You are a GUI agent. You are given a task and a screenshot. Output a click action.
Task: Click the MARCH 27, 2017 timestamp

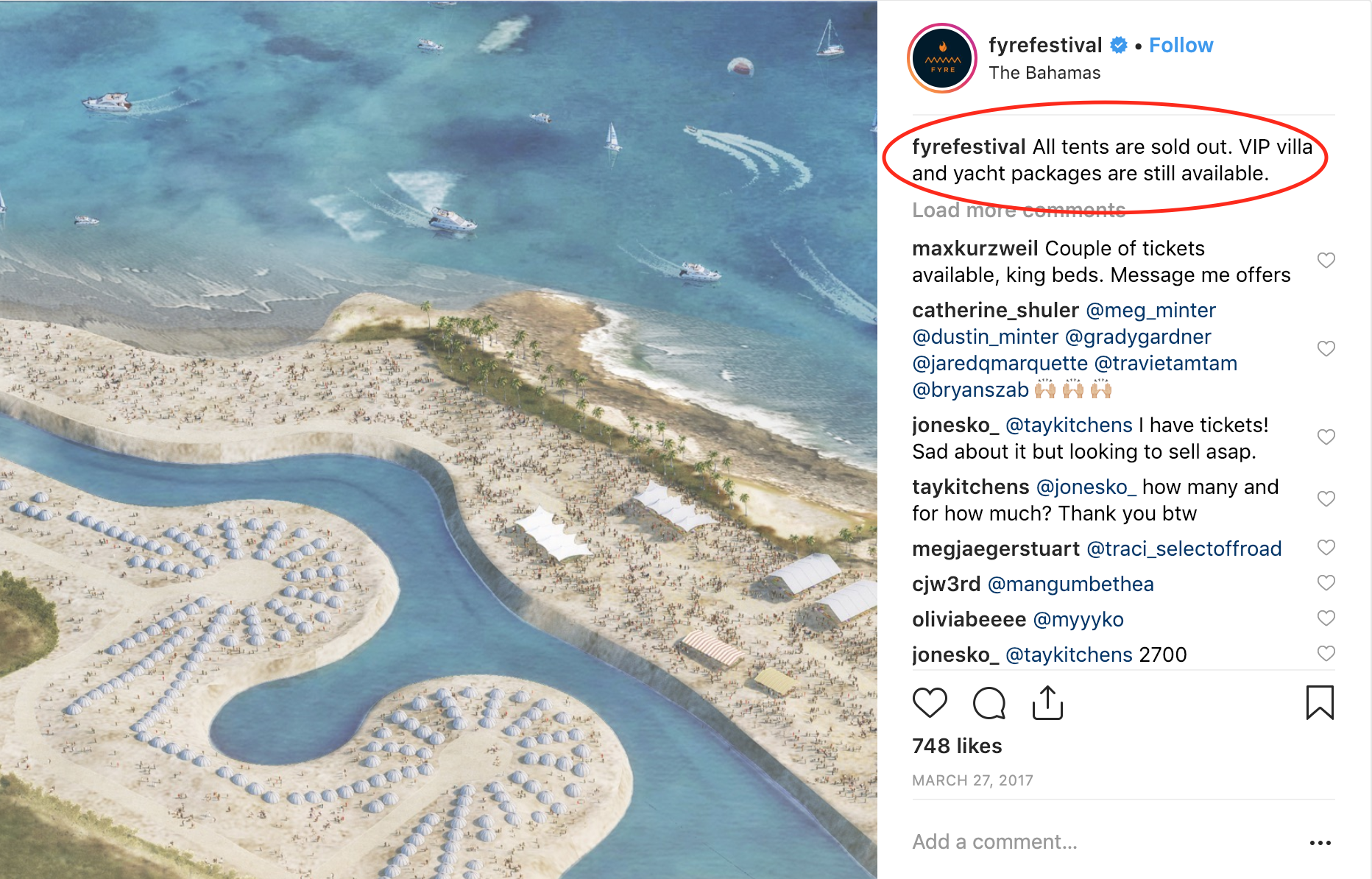[x=972, y=780]
